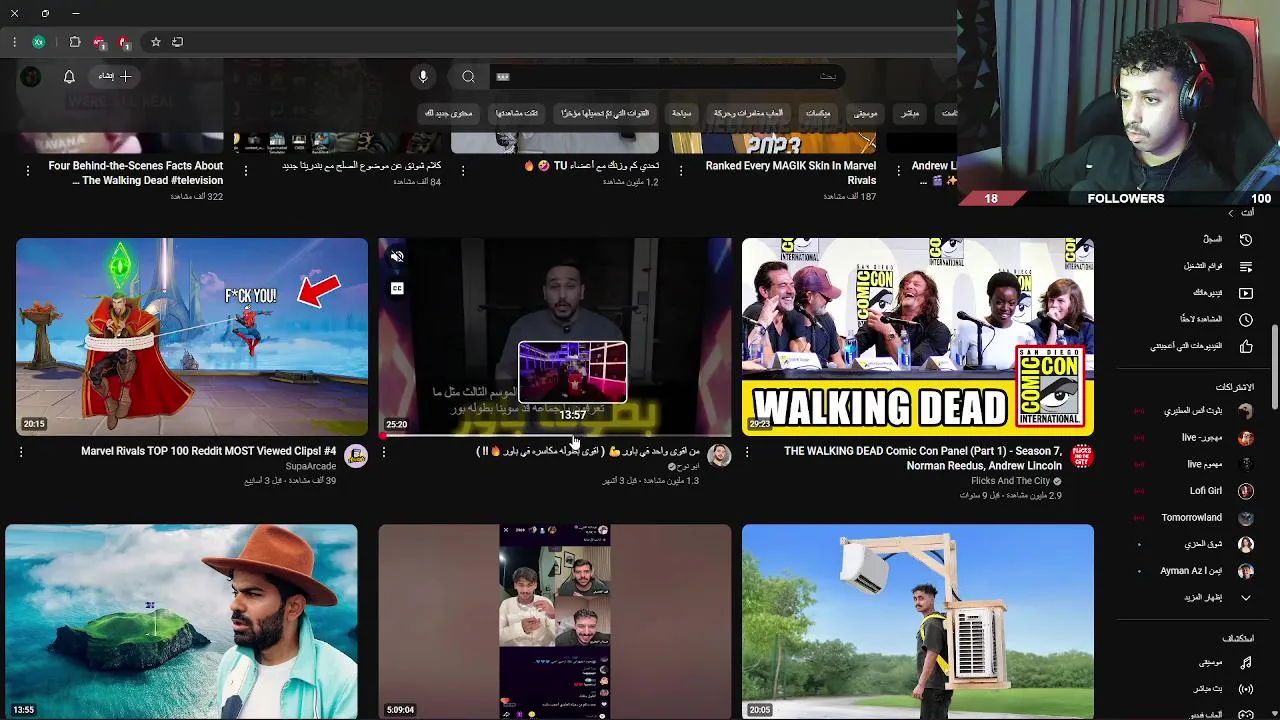Open Lofi Girl channel avatar
The image size is (1280, 720).
1245,491
